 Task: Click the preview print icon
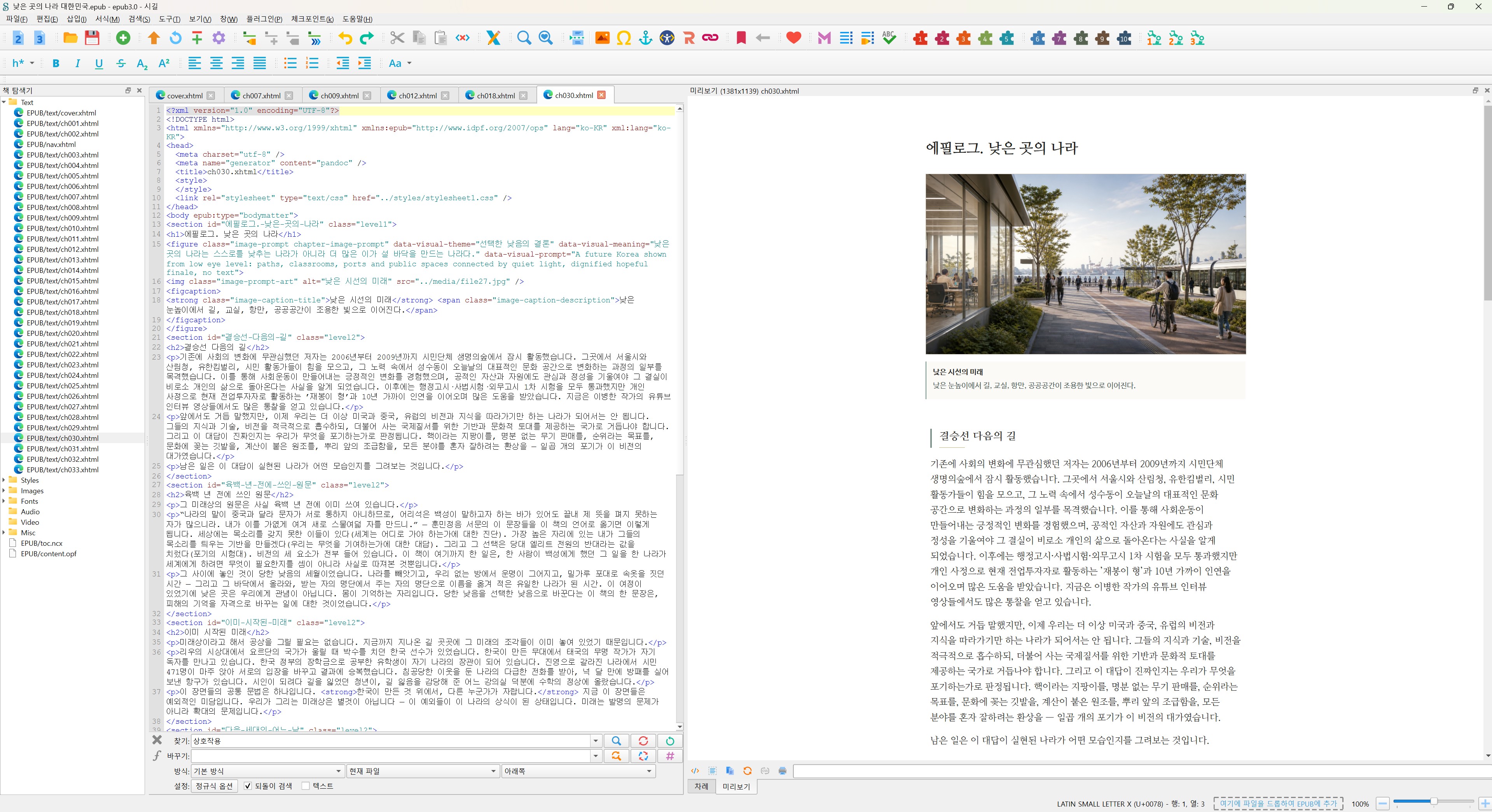(x=783, y=771)
